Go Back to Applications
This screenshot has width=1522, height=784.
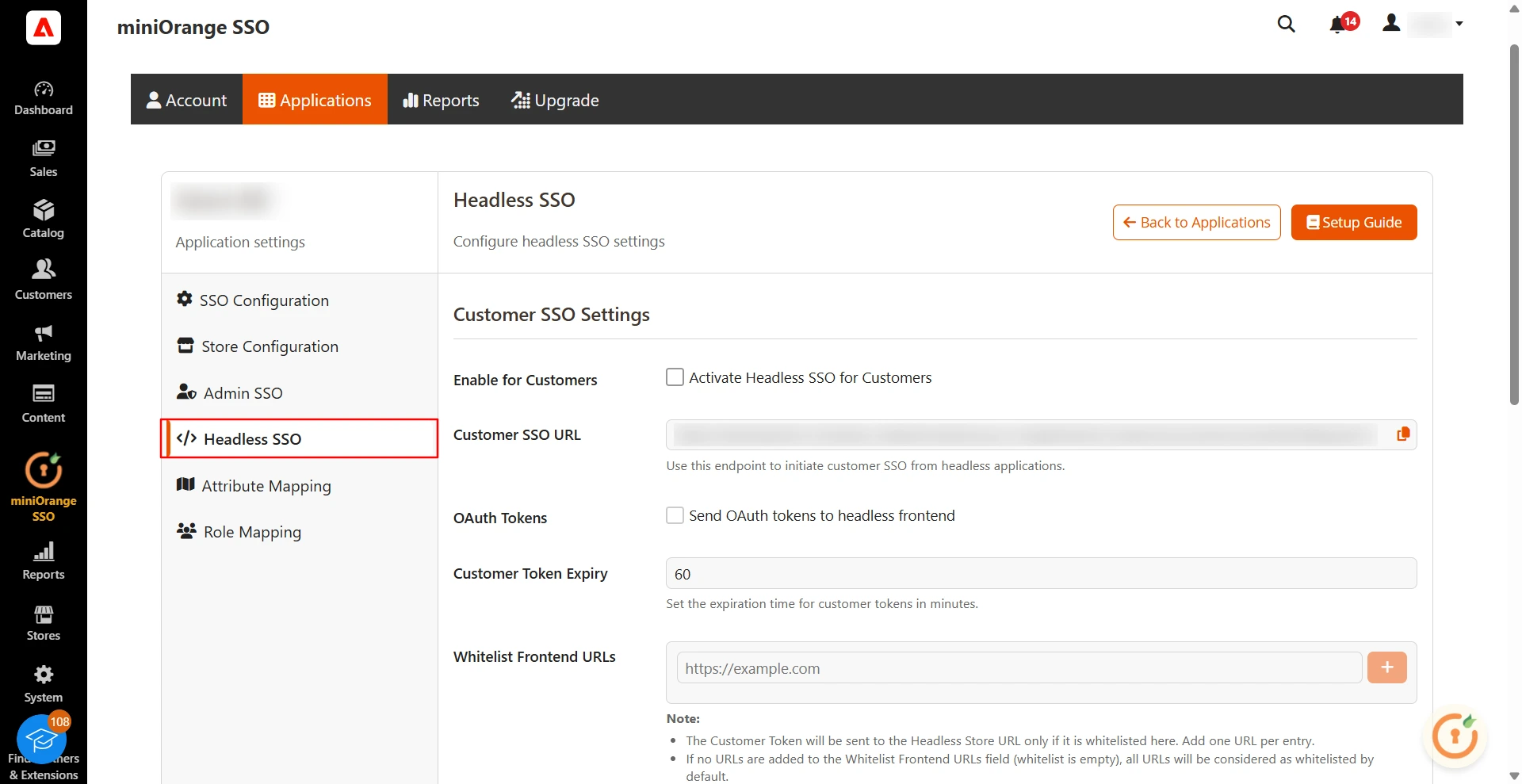pyautogui.click(x=1196, y=223)
